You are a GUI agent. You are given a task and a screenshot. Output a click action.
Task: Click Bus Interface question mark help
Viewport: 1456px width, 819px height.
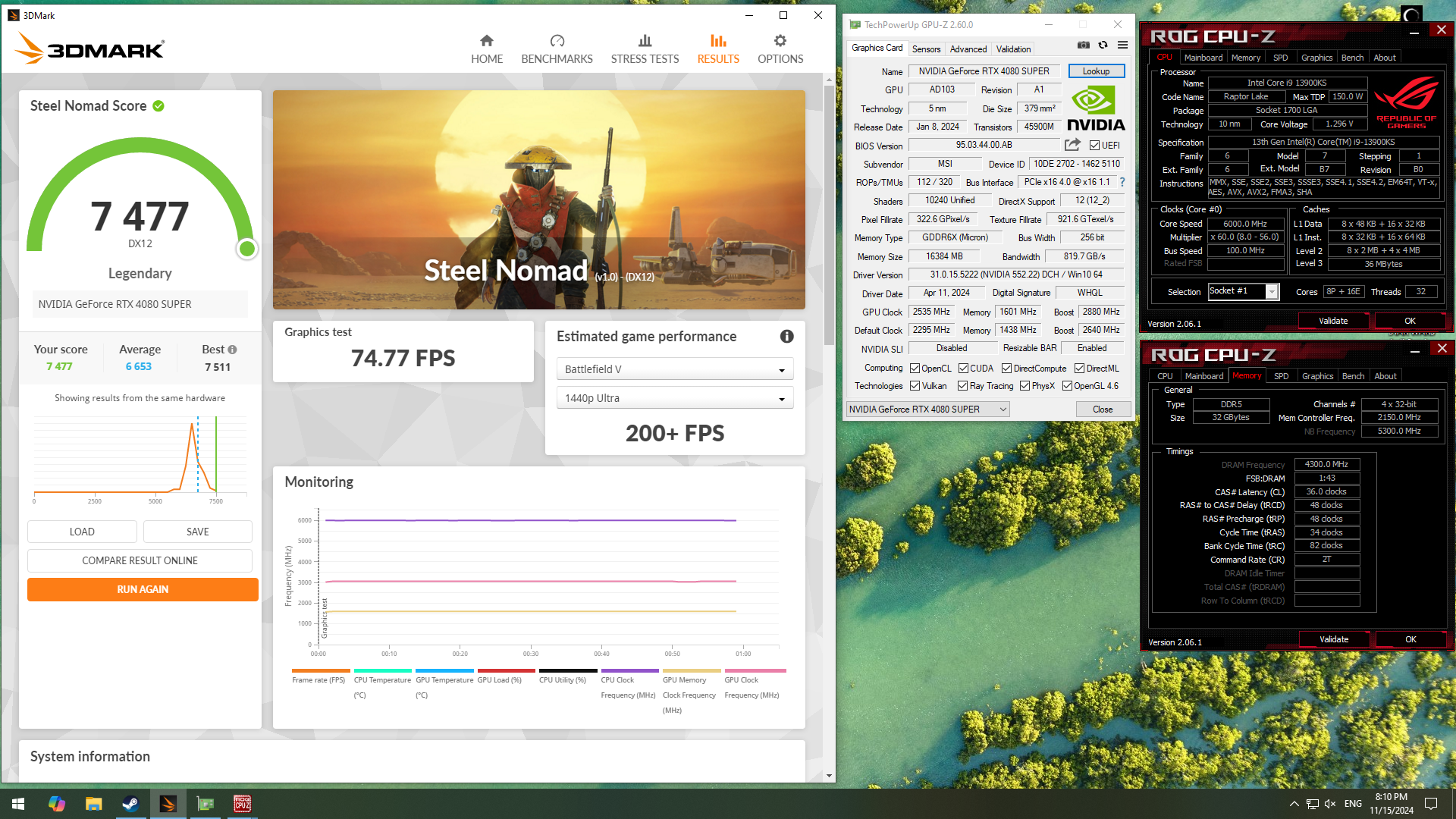pyautogui.click(x=1122, y=182)
